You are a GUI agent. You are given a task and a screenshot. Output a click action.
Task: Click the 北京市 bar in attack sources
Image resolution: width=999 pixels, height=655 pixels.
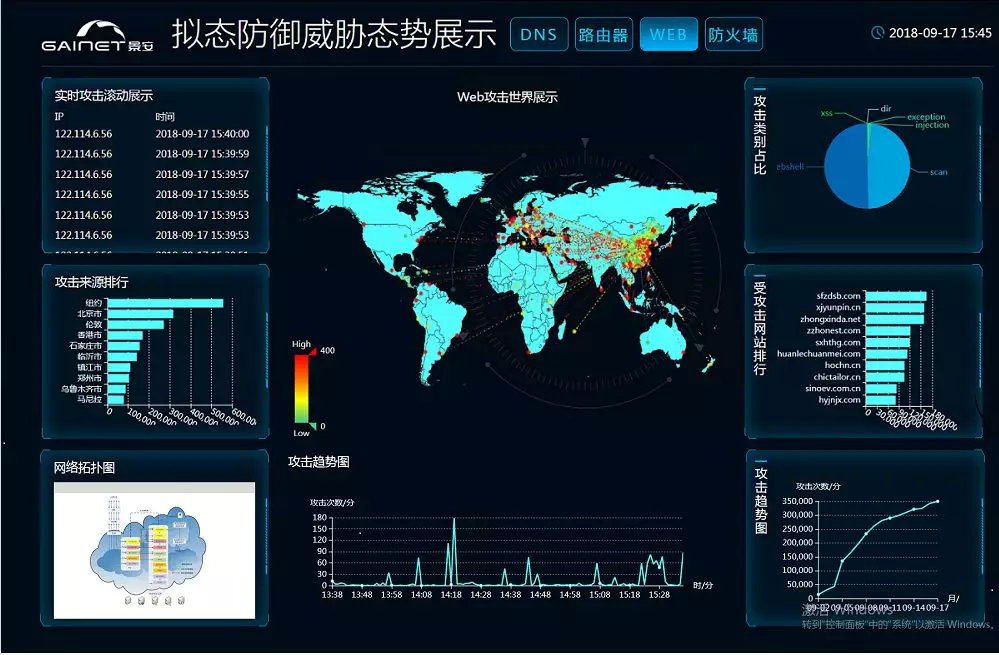tap(140, 314)
